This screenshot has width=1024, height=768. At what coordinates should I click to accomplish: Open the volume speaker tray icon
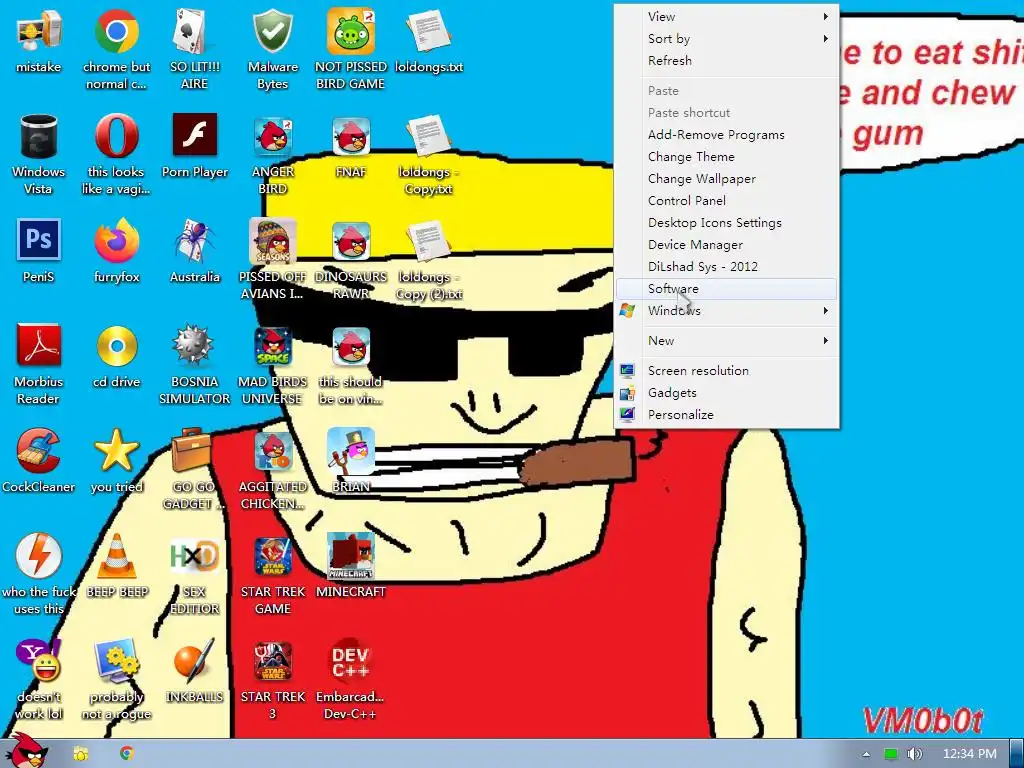pyautogui.click(x=914, y=754)
